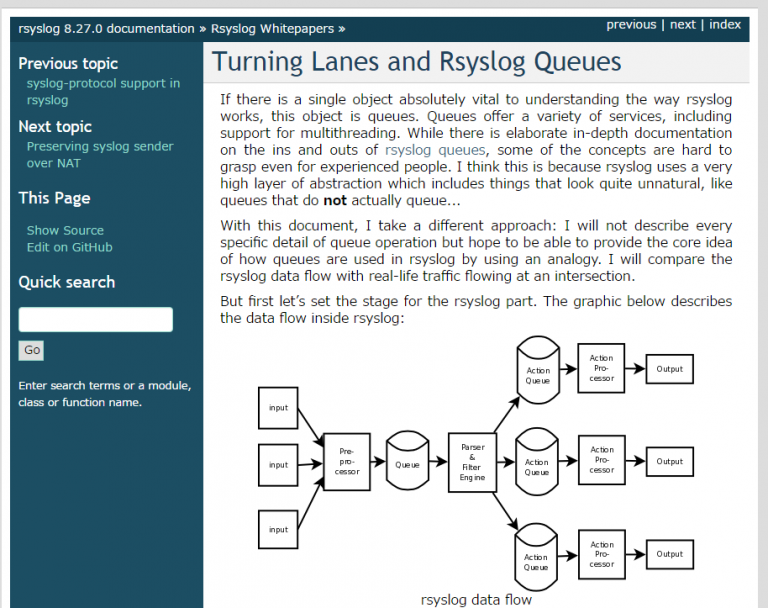Click the top Action Queue cylinder

tap(538, 371)
